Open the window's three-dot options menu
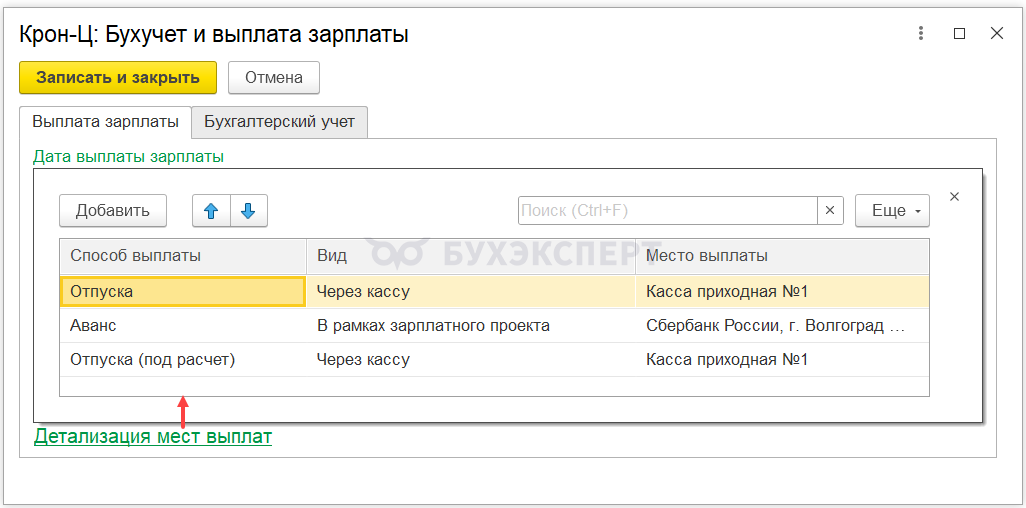The width and height of the screenshot is (1026, 508). coord(921,33)
